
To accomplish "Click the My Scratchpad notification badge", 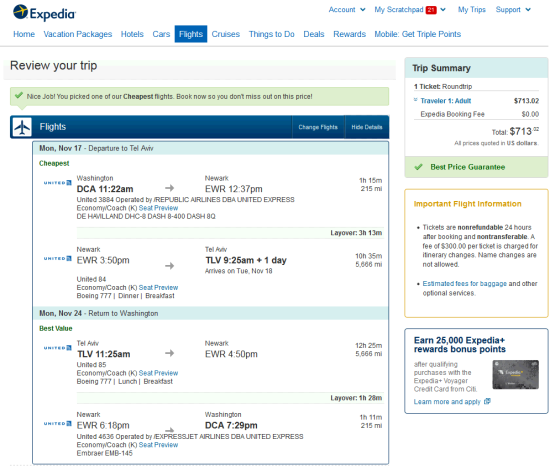I will point(431,10).
